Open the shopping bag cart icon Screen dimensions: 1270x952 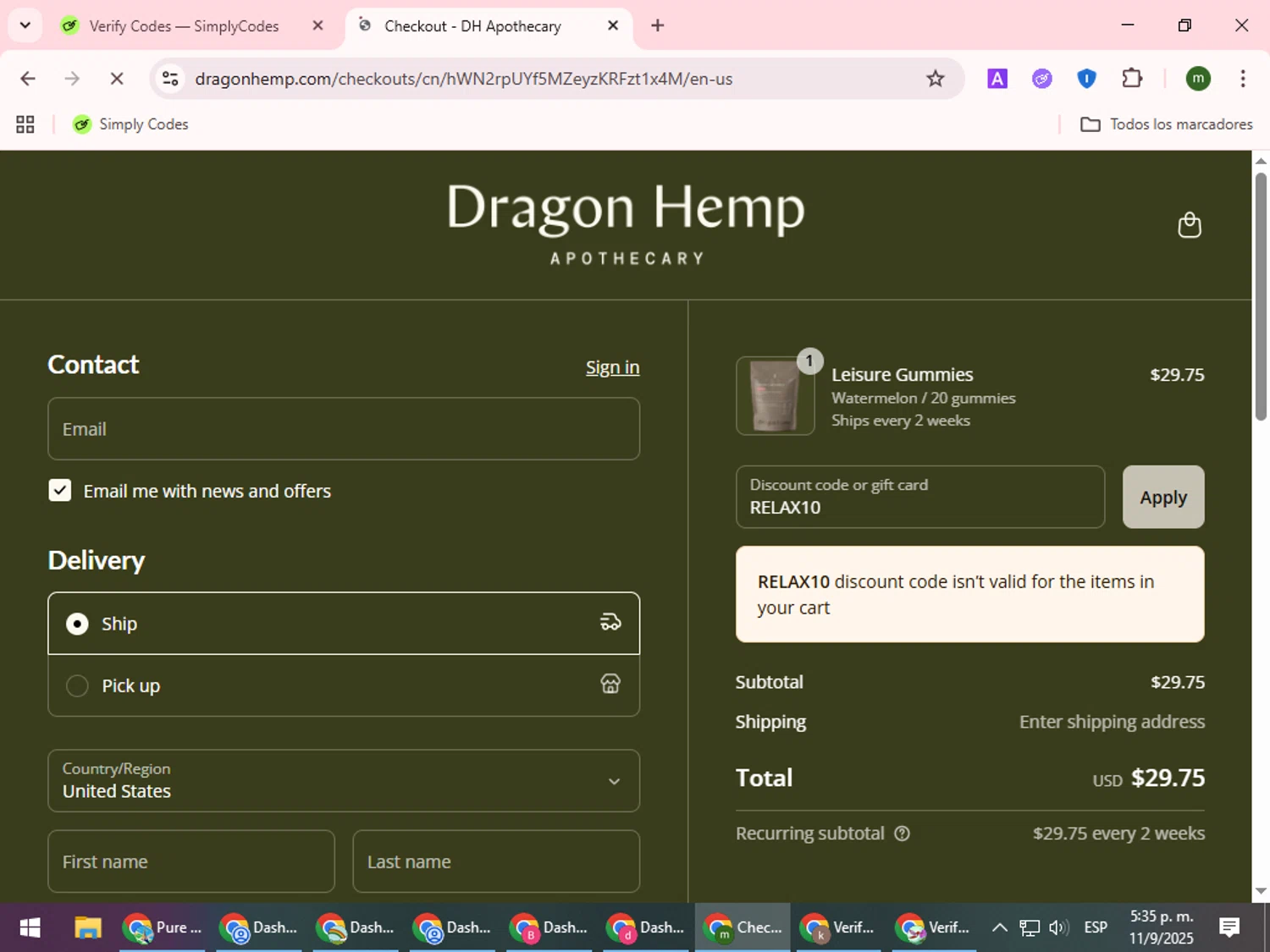(1190, 225)
